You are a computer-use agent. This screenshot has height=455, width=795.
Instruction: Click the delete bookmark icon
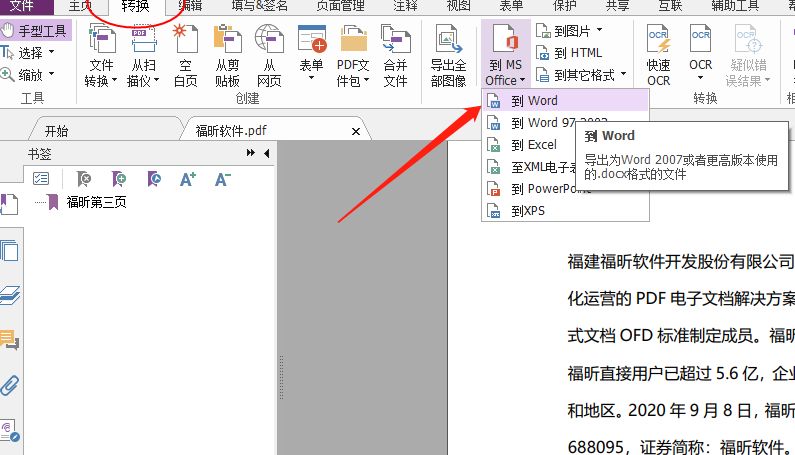pos(83,179)
